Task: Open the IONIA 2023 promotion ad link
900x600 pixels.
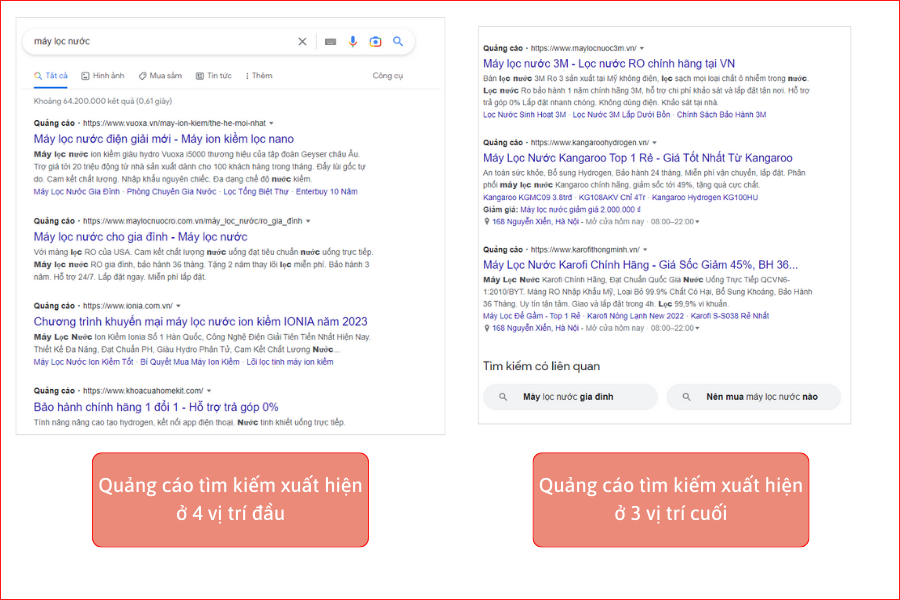Action: pyautogui.click(x=200, y=322)
